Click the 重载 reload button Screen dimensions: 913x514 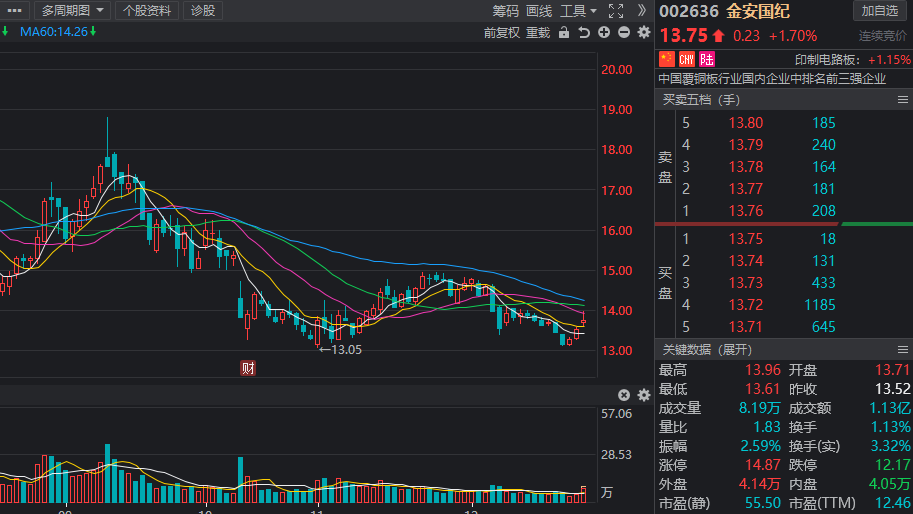(538, 33)
